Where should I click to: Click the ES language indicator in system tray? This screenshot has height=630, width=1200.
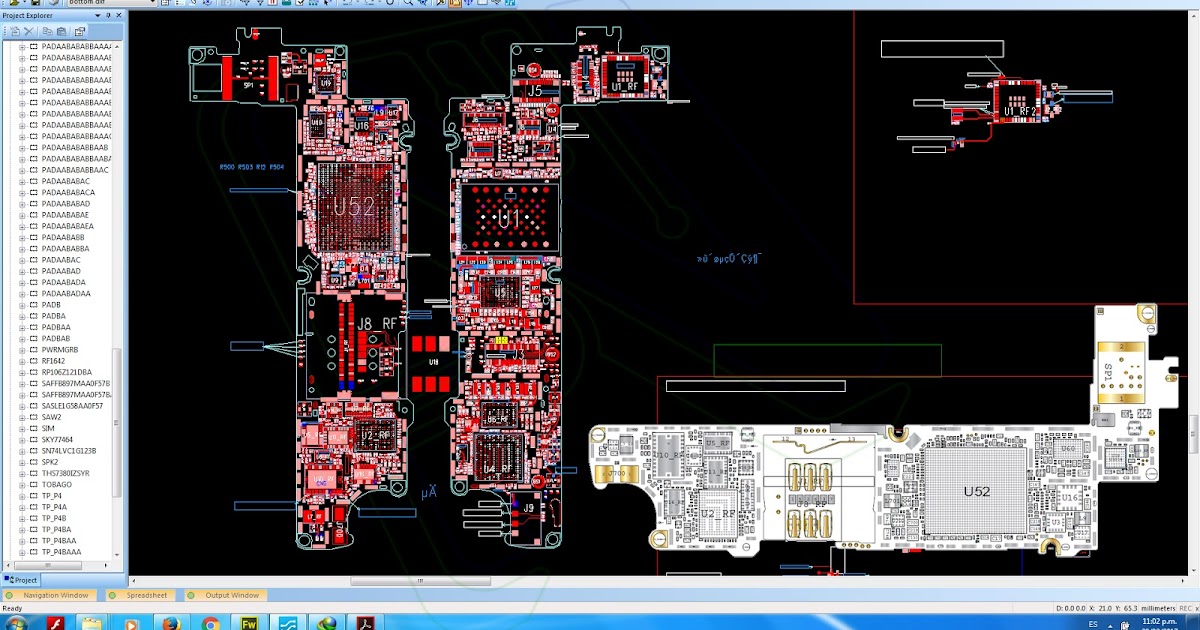point(1091,622)
